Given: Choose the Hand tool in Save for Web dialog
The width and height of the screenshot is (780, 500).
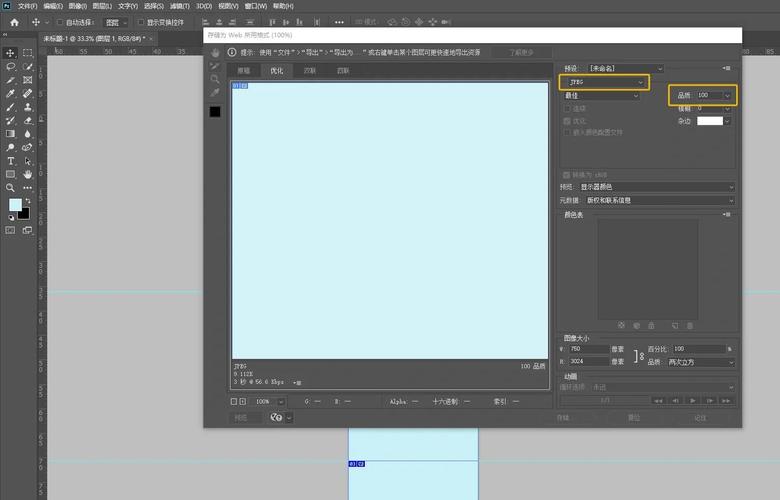Looking at the screenshot, I should point(215,52).
